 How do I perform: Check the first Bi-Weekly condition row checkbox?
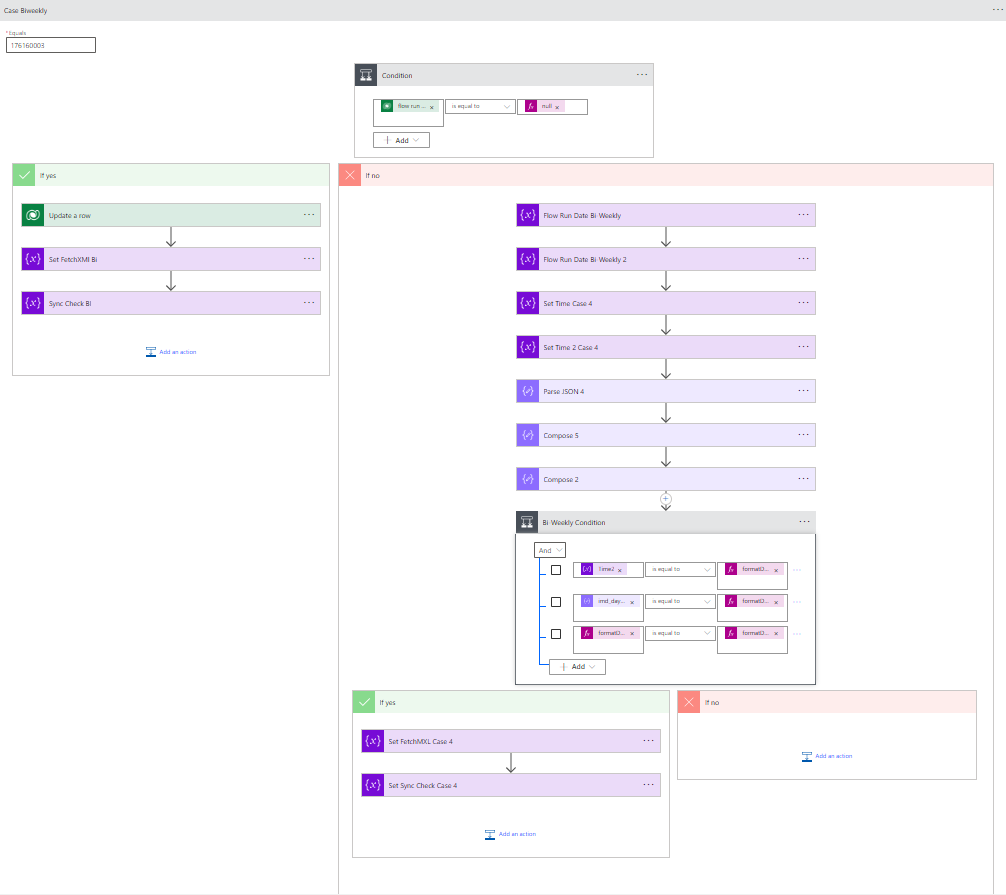556,570
